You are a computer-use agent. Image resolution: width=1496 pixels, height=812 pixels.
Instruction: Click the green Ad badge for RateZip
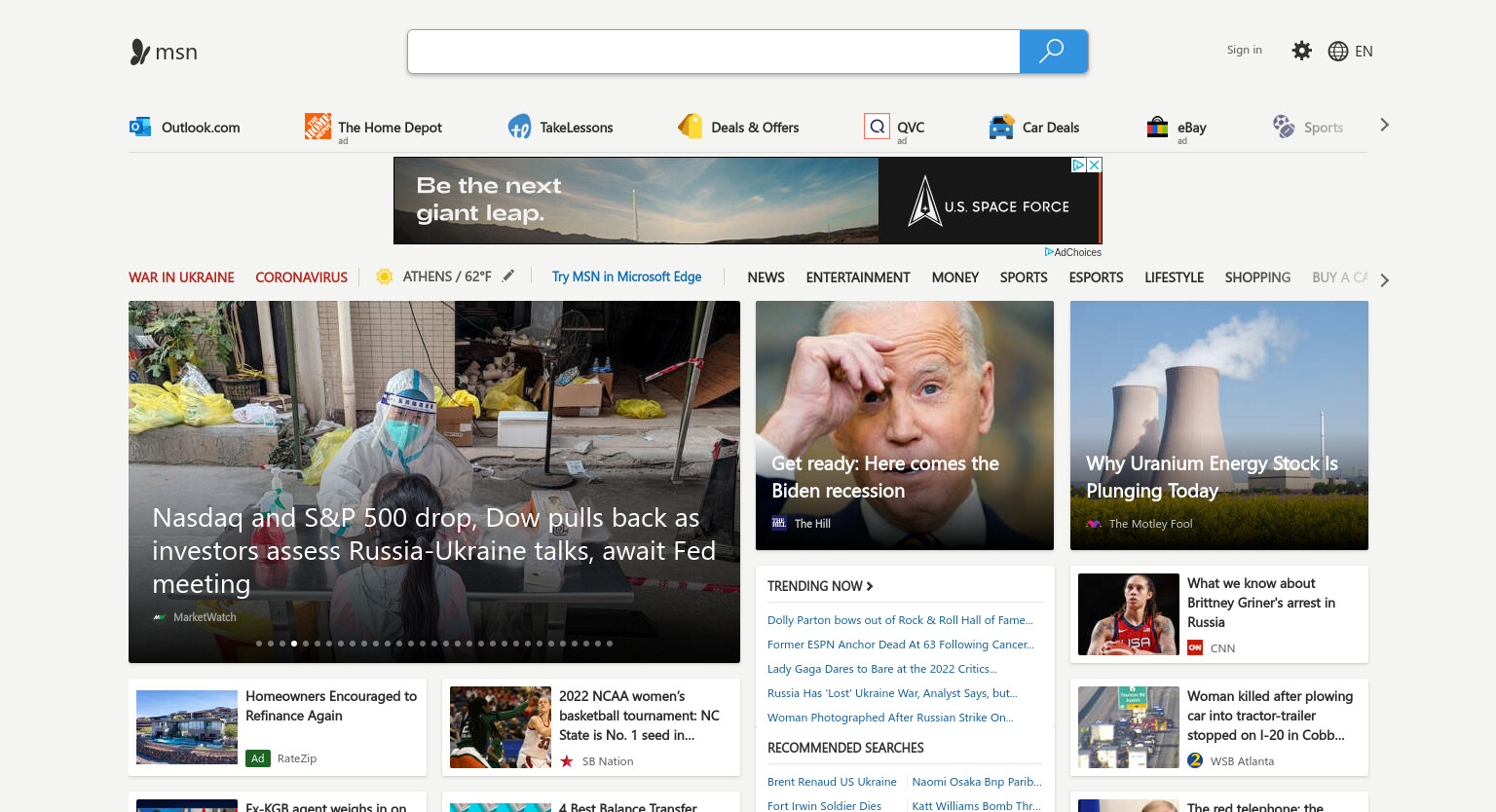pyautogui.click(x=258, y=757)
